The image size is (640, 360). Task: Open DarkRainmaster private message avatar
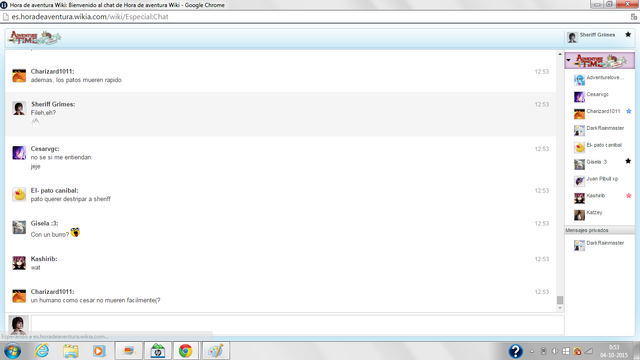[x=579, y=245]
